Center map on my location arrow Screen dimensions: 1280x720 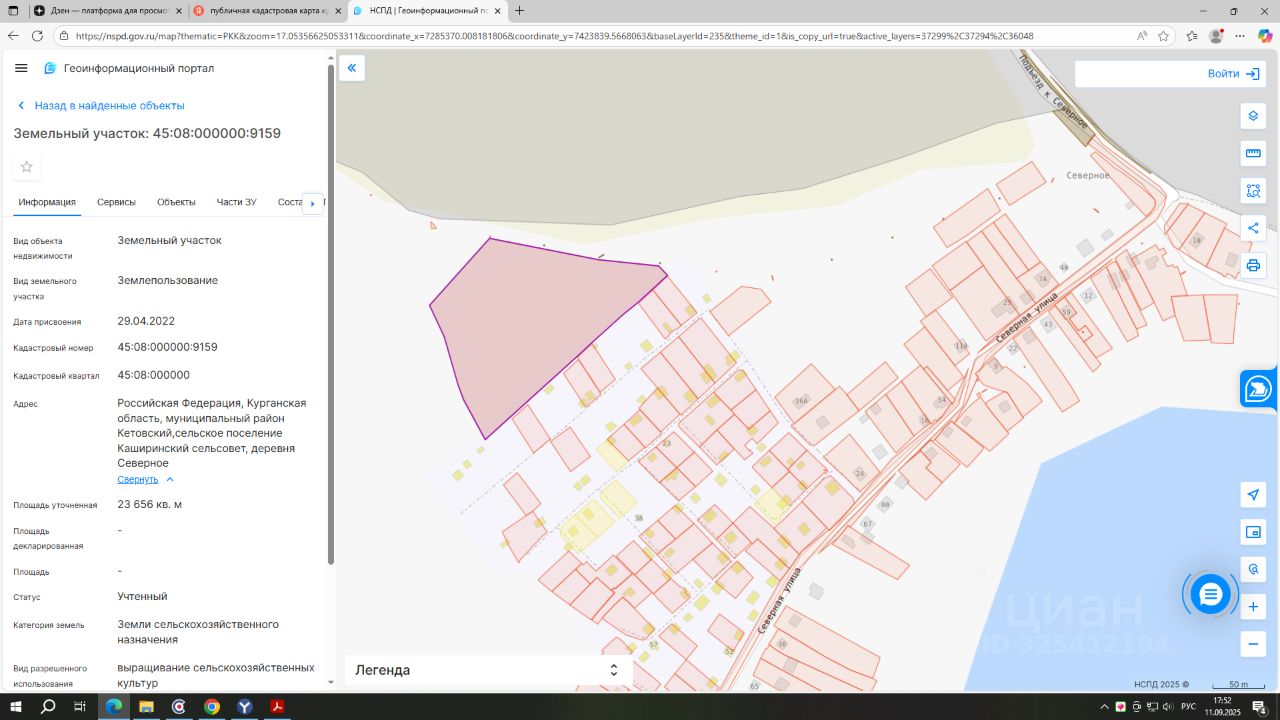point(1253,495)
